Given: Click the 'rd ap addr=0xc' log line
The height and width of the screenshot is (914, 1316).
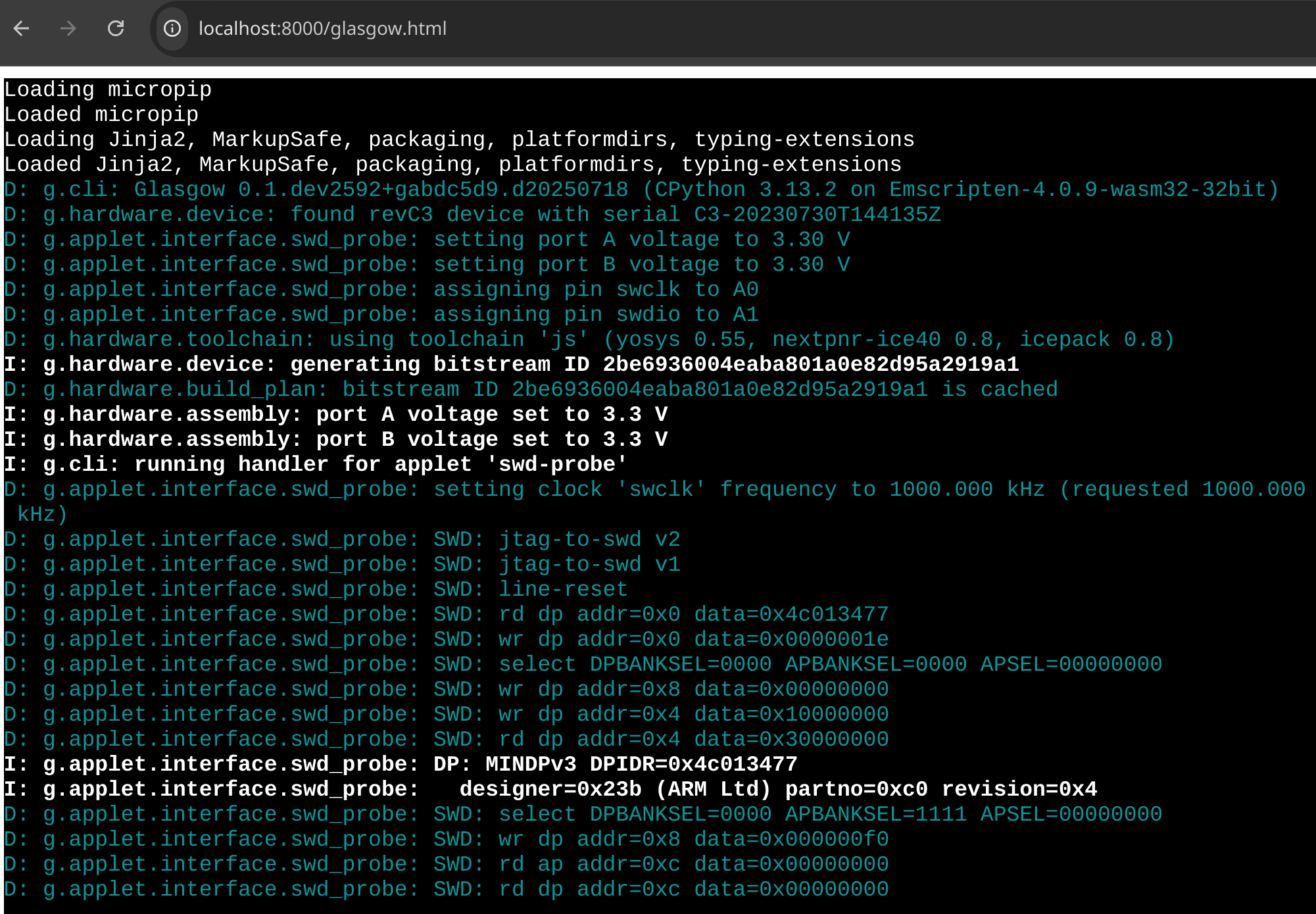Looking at the screenshot, I should tap(446, 864).
